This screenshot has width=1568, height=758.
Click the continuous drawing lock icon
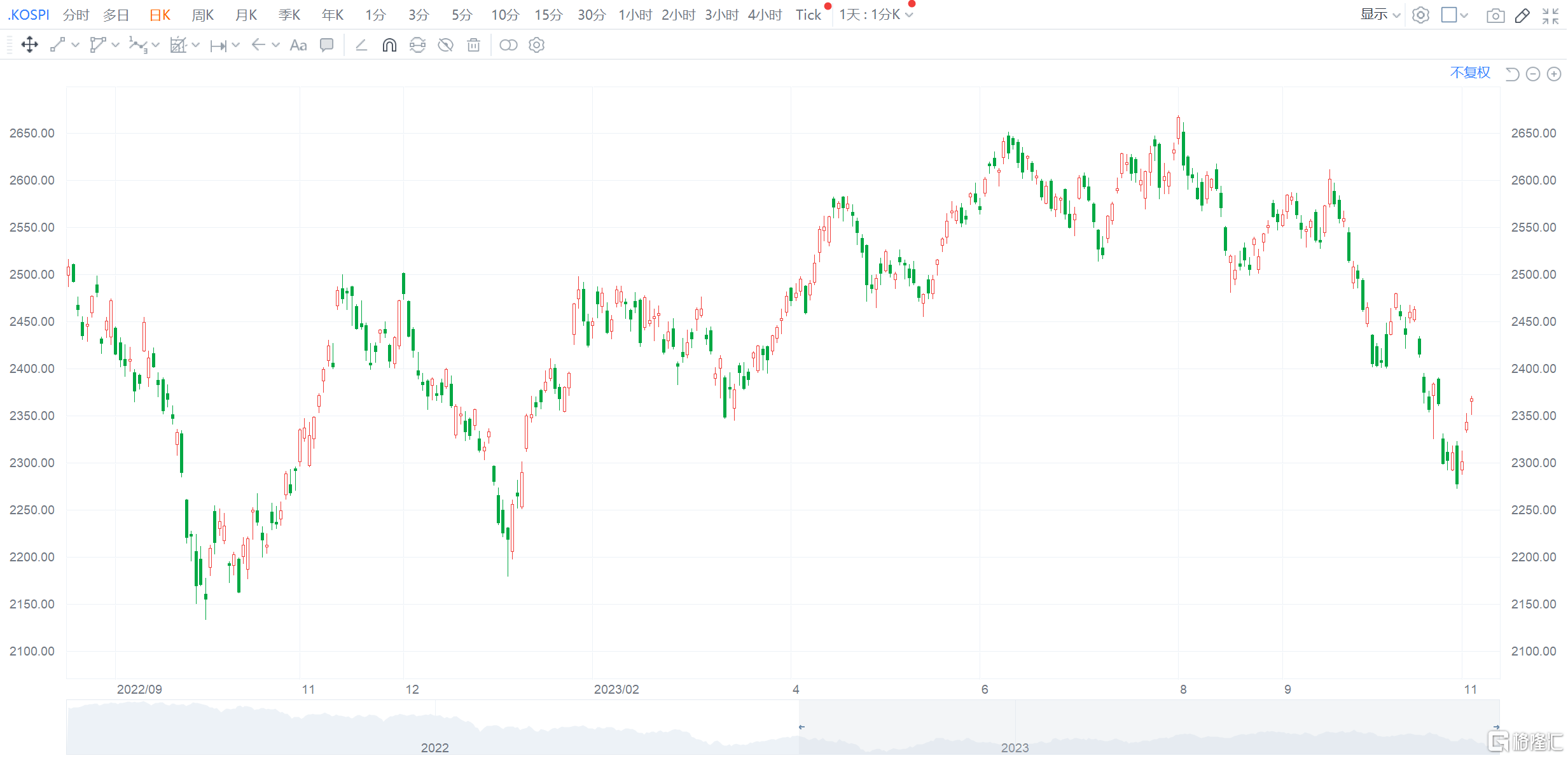pyautogui.click(x=417, y=45)
